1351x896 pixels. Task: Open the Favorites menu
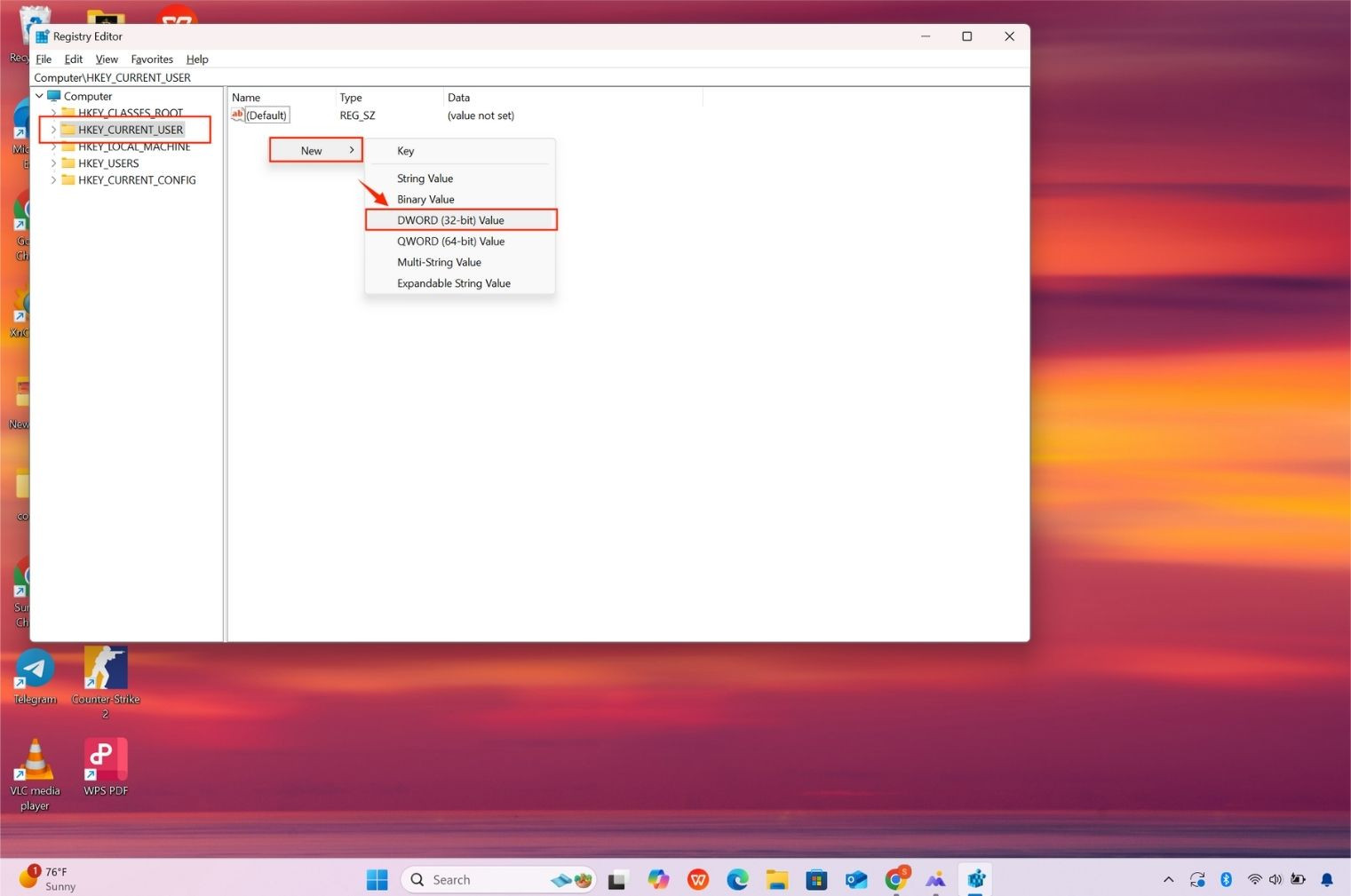pyautogui.click(x=151, y=59)
